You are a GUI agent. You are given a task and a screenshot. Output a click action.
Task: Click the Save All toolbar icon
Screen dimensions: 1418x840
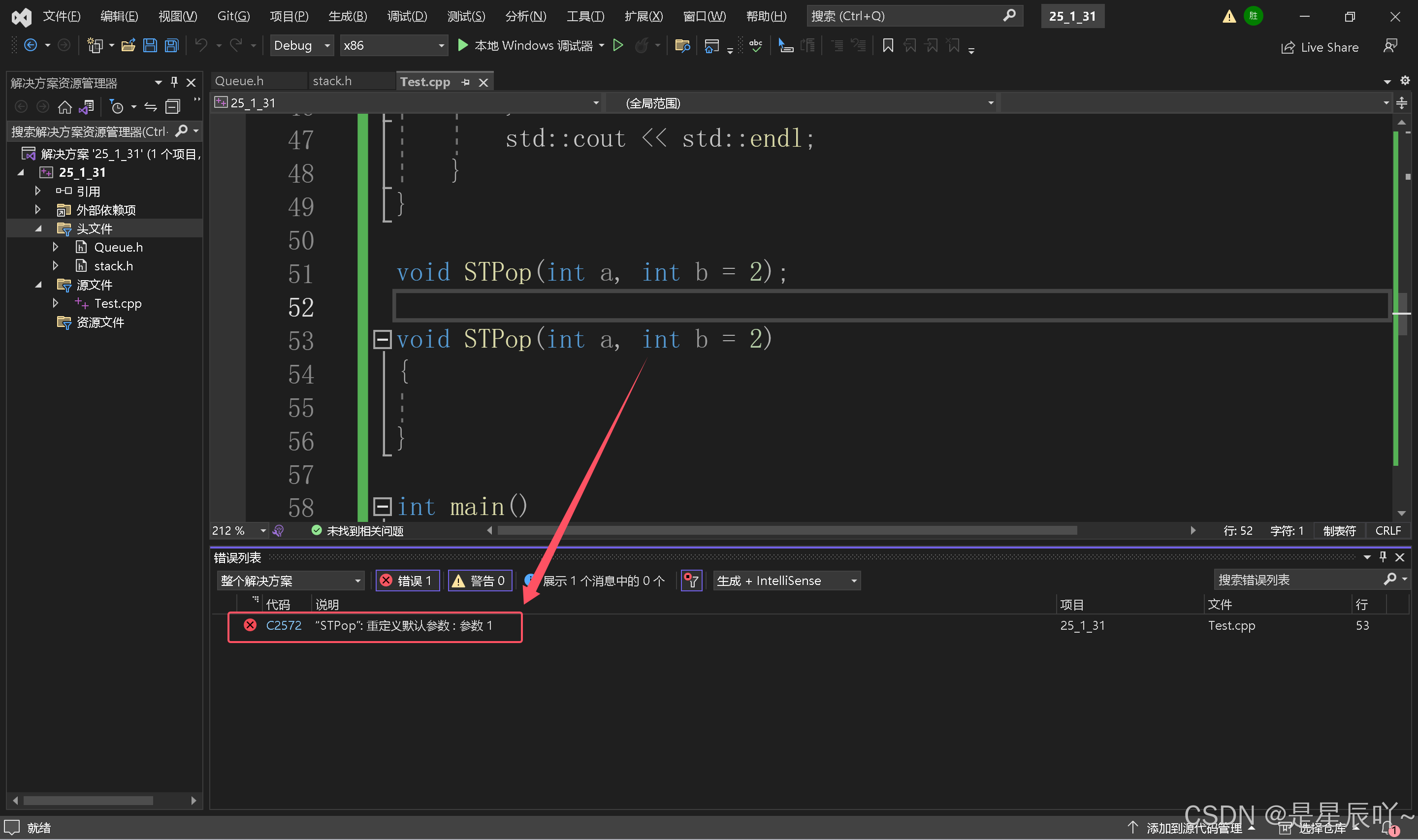click(x=171, y=45)
